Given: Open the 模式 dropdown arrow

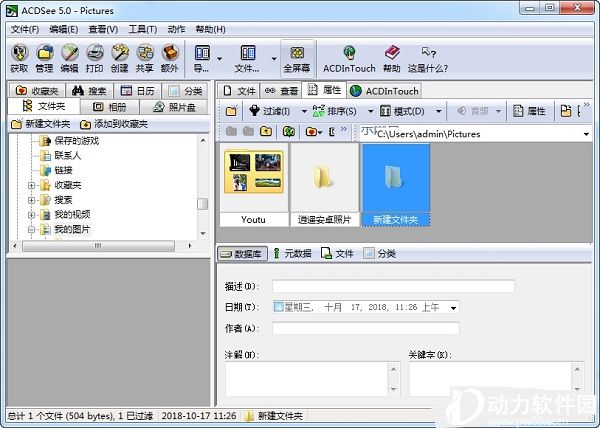Looking at the screenshot, I should (439, 112).
